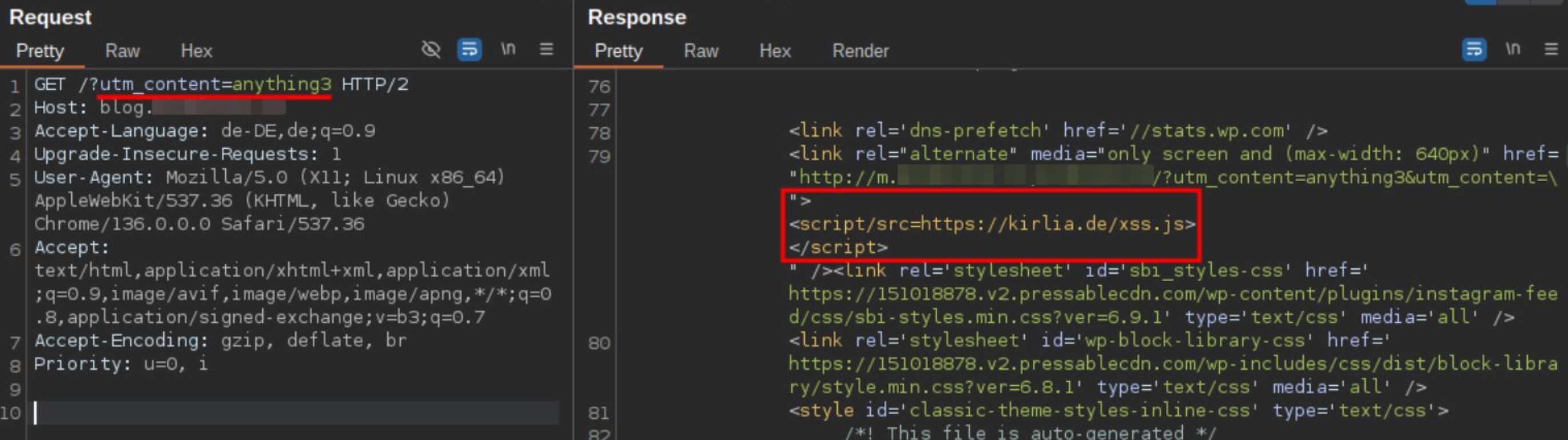Open the Raw tab in Request panel

(122, 51)
